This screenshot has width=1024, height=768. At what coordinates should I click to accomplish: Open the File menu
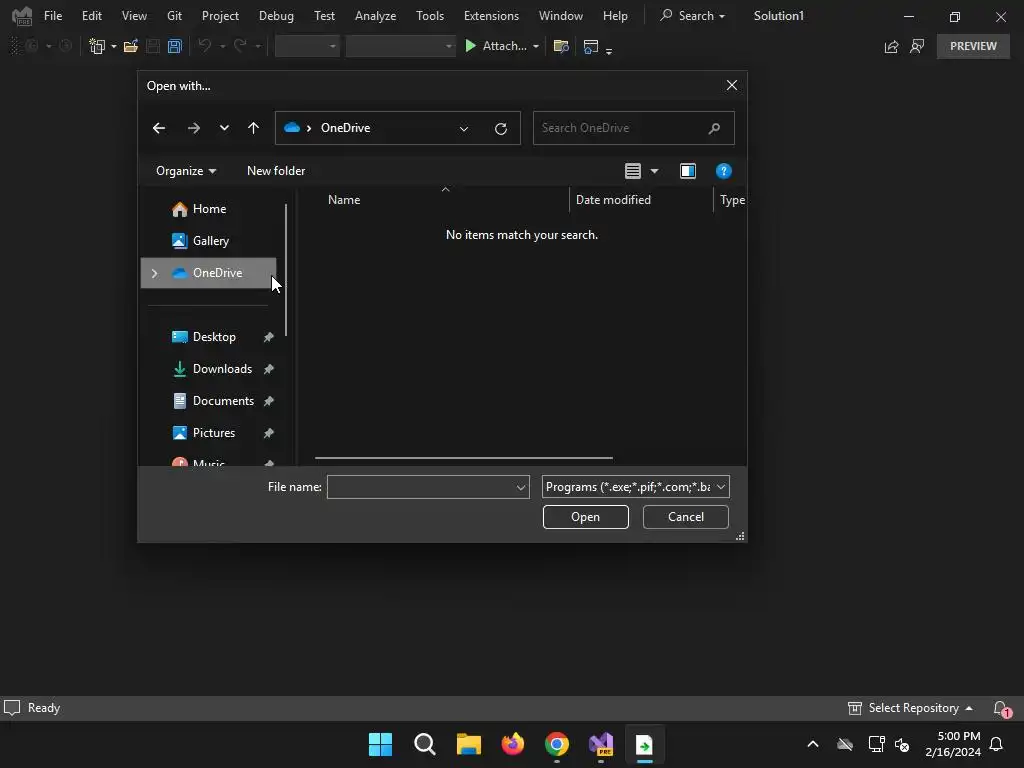pyautogui.click(x=53, y=16)
